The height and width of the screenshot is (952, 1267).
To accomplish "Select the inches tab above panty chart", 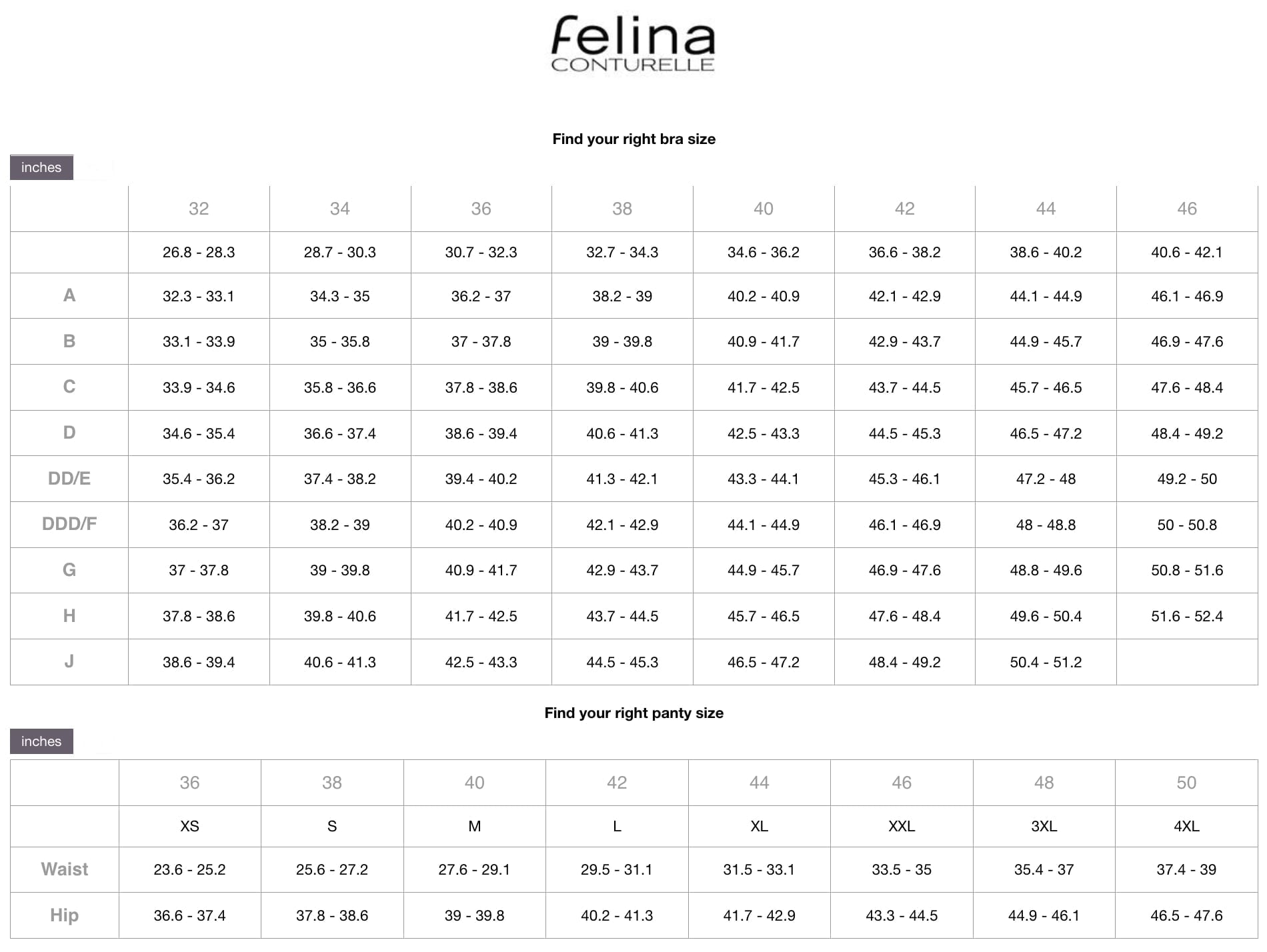I will (41, 741).
